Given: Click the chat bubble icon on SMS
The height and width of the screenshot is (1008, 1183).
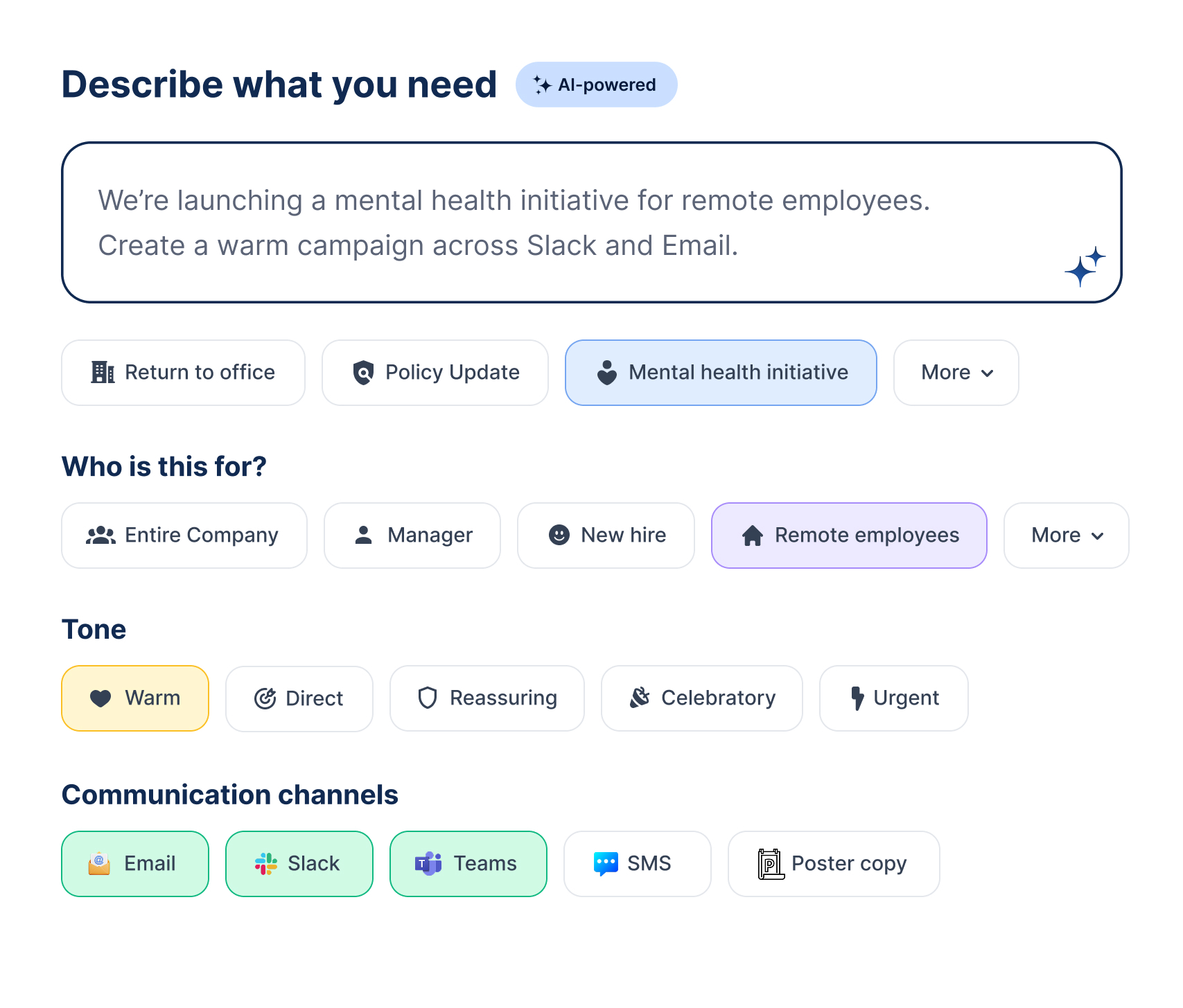Looking at the screenshot, I should tap(606, 864).
